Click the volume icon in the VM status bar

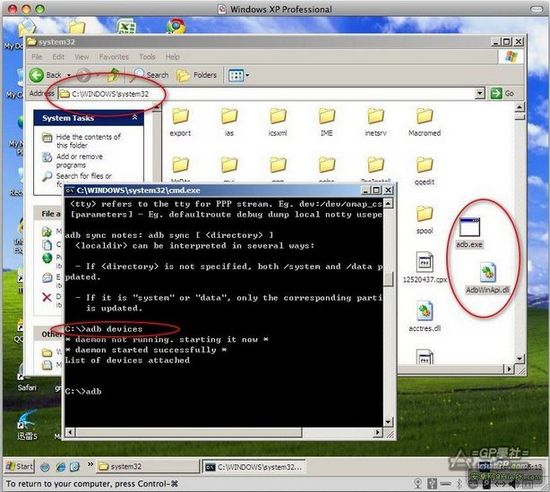point(515,484)
